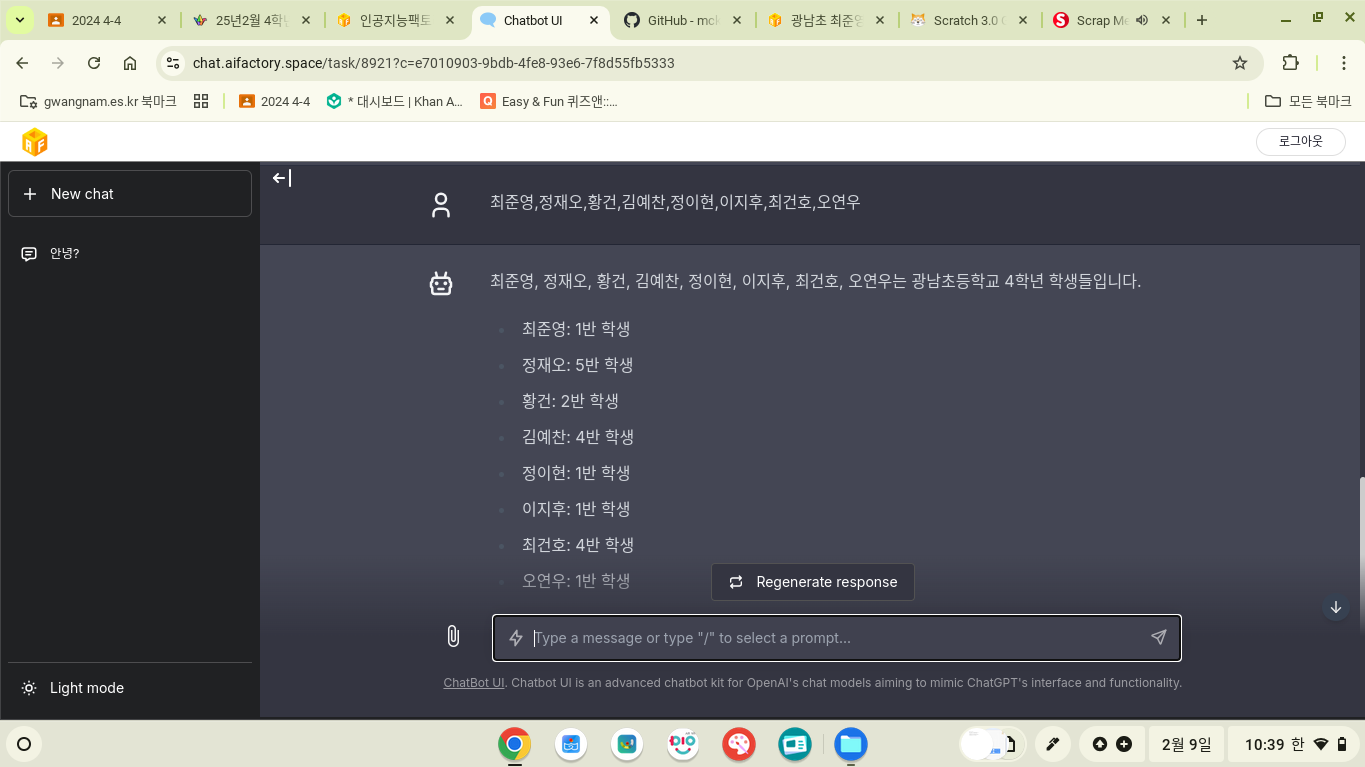Viewport: 1365px width, 767px height.
Task: Bookmark this page with the star icon
Action: (1240, 63)
